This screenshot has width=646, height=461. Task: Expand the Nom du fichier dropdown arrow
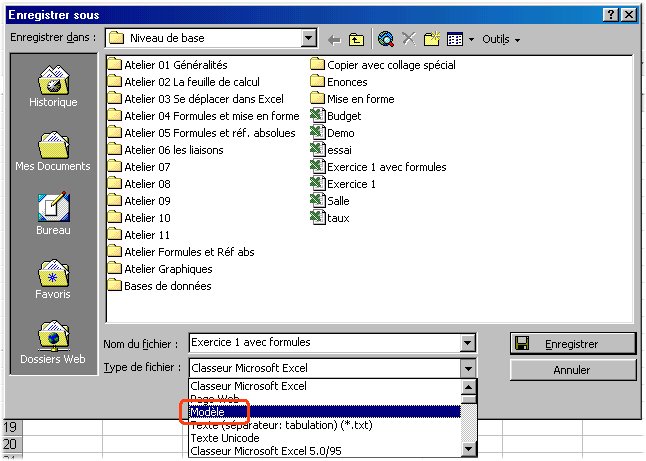tap(467, 343)
